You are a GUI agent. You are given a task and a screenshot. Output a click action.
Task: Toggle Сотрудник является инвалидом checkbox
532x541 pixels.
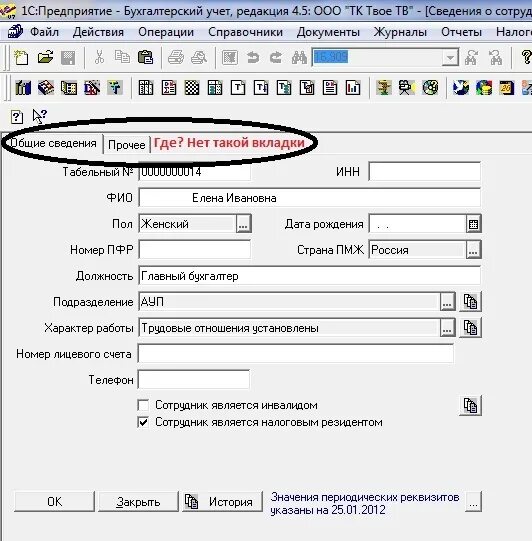tap(143, 405)
